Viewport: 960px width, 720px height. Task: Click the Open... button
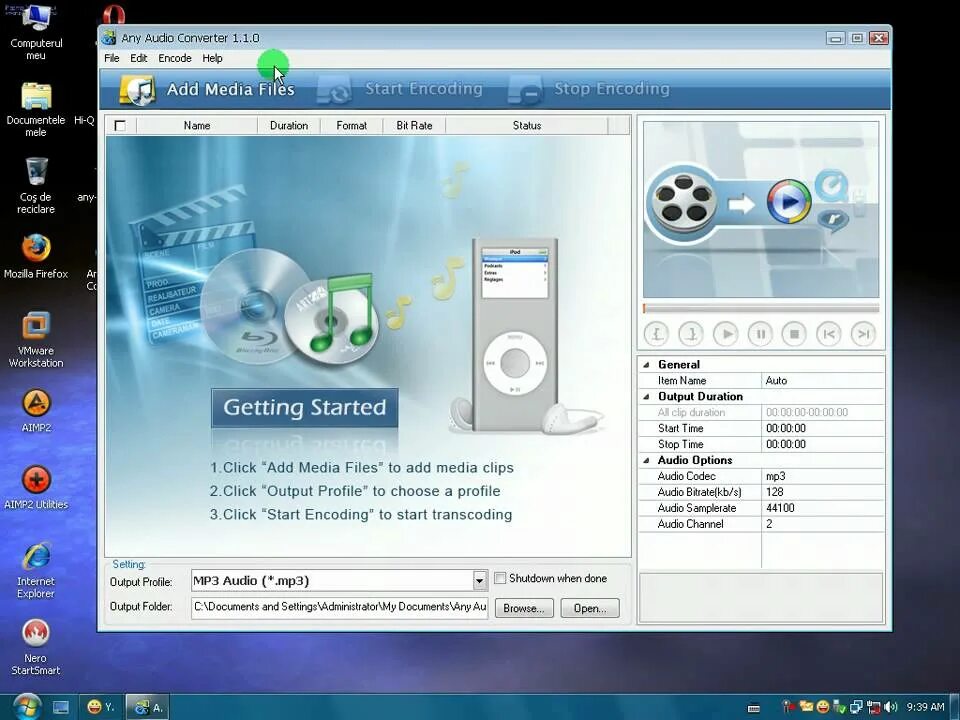(590, 608)
